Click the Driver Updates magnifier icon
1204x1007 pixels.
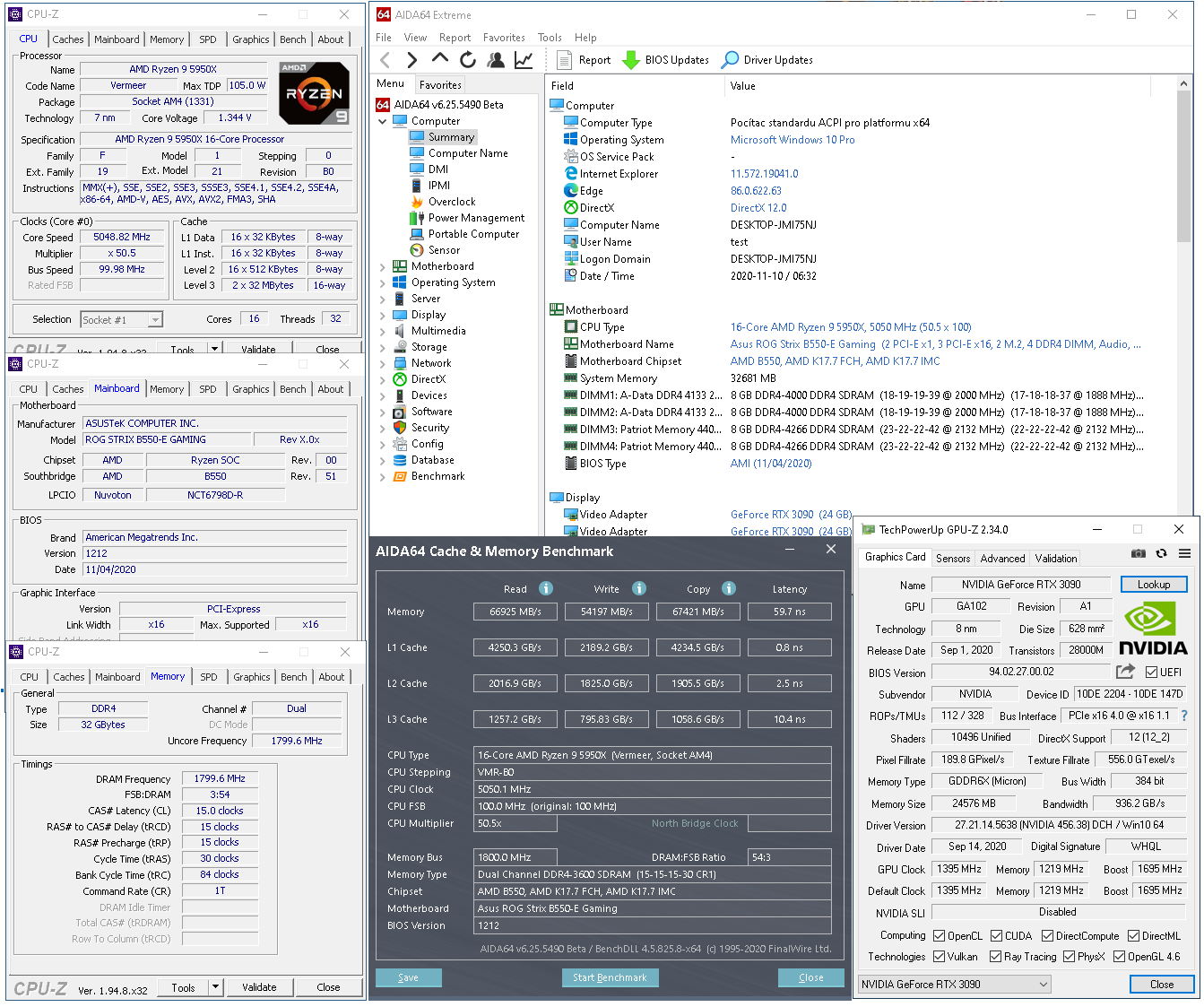[x=731, y=60]
